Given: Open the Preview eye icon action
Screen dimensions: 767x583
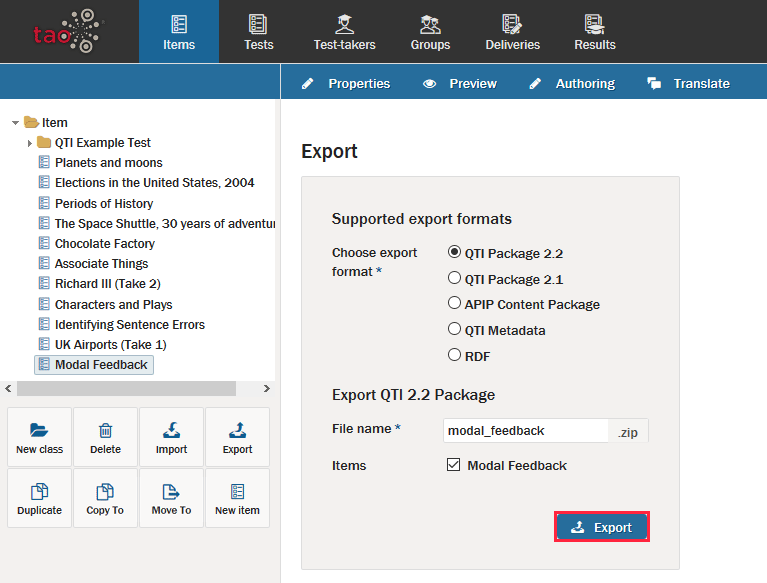Looking at the screenshot, I should (x=430, y=84).
